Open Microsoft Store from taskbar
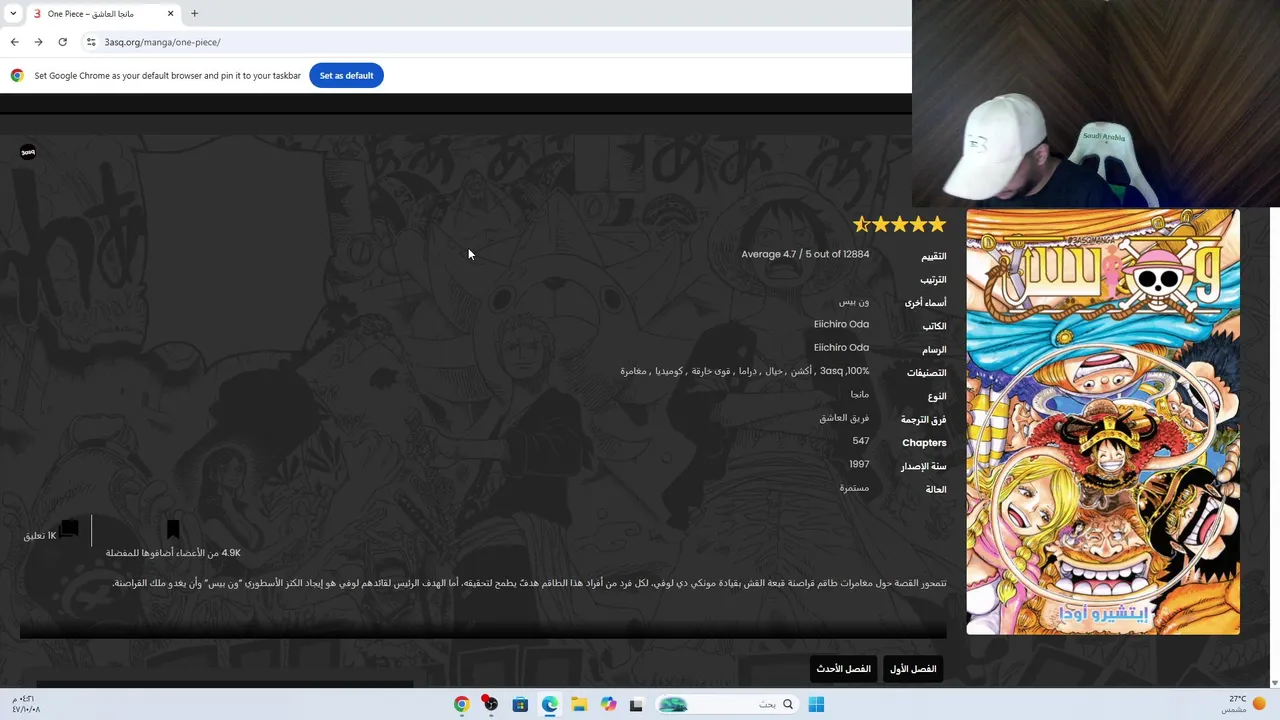 (x=520, y=705)
